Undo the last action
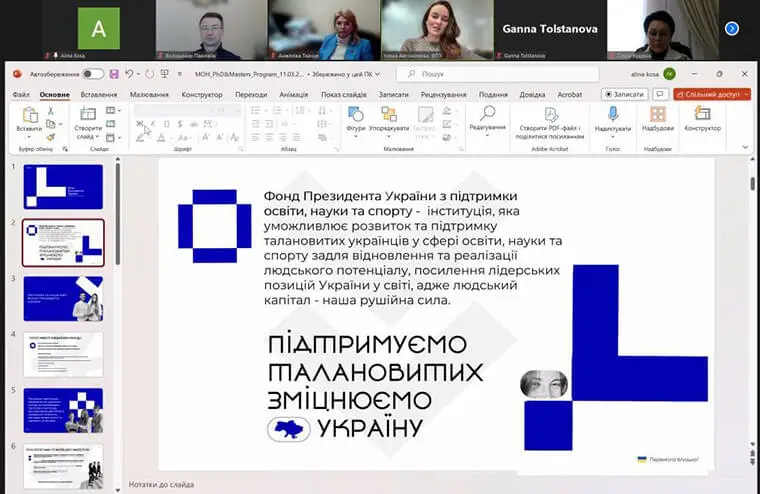 coord(129,74)
